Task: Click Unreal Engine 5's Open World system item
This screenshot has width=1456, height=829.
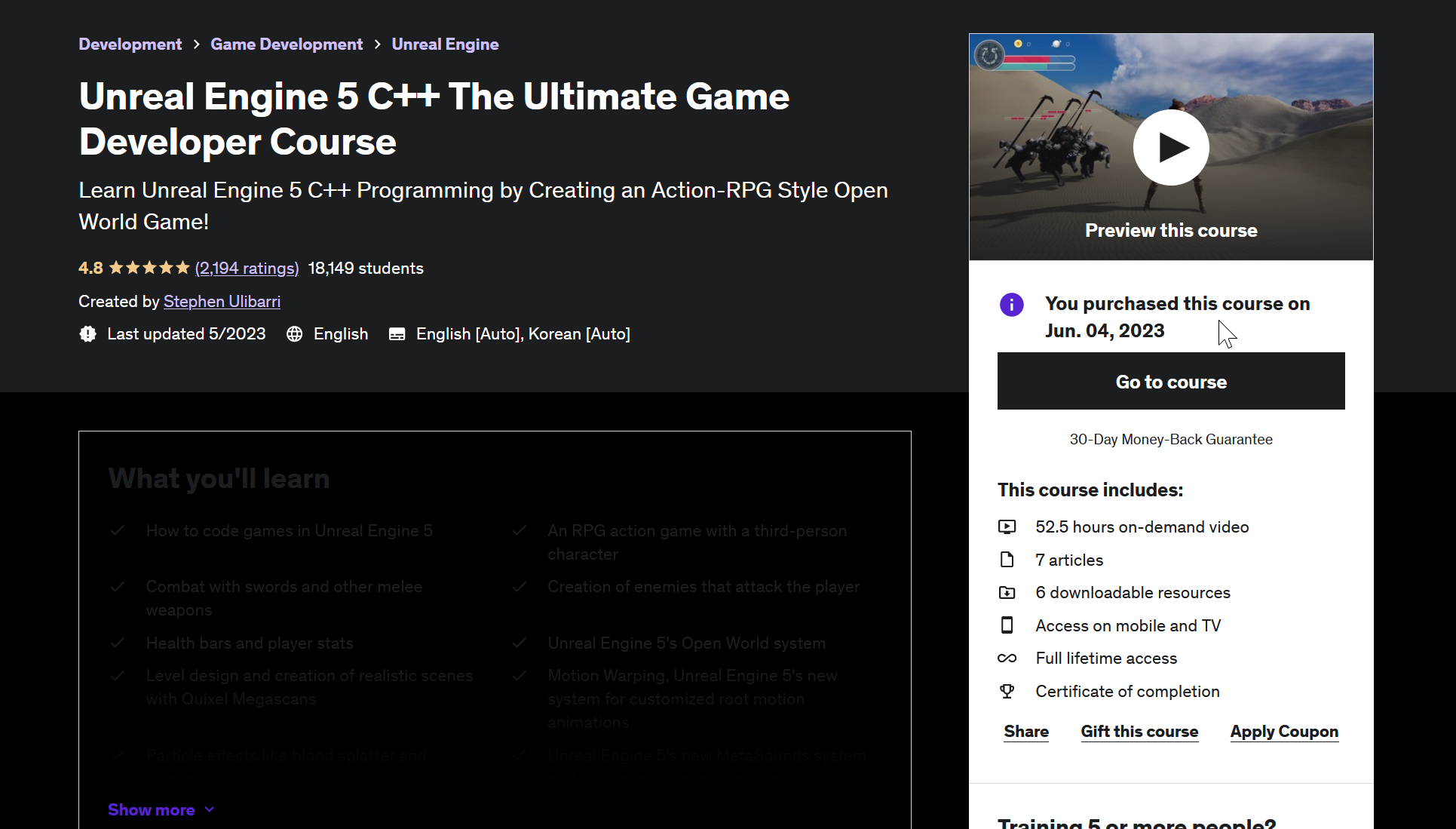Action: tap(687, 643)
